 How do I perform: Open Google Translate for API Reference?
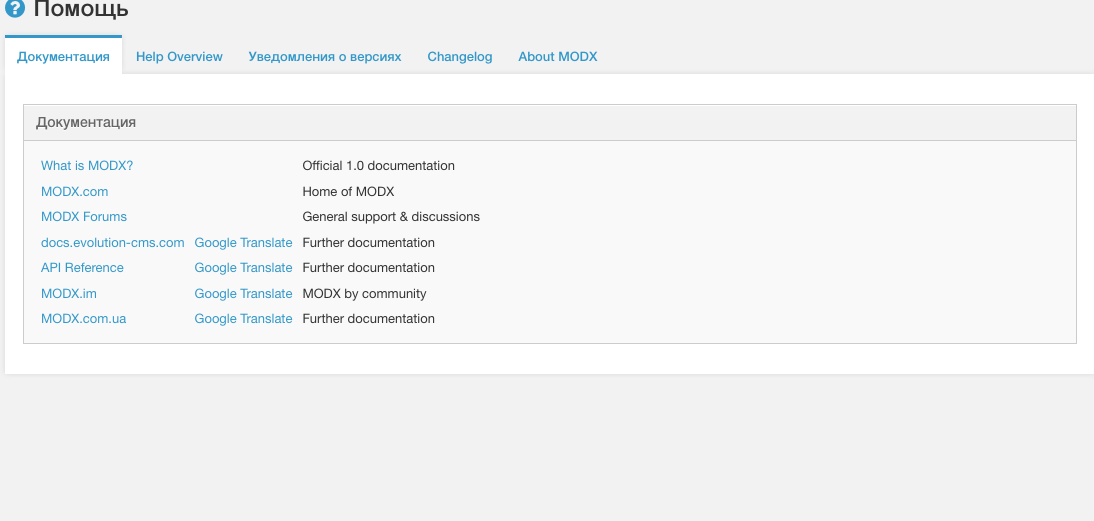tap(243, 268)
